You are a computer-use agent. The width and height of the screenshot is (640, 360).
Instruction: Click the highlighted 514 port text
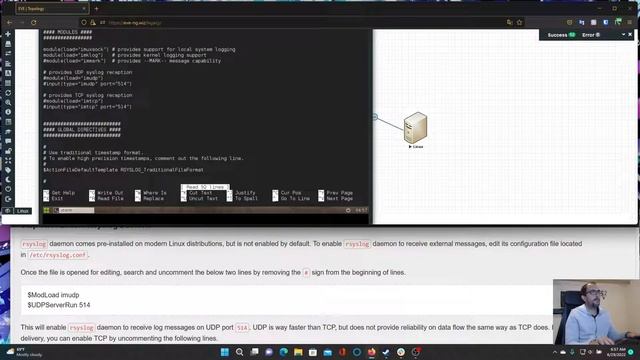click(242, 328)
